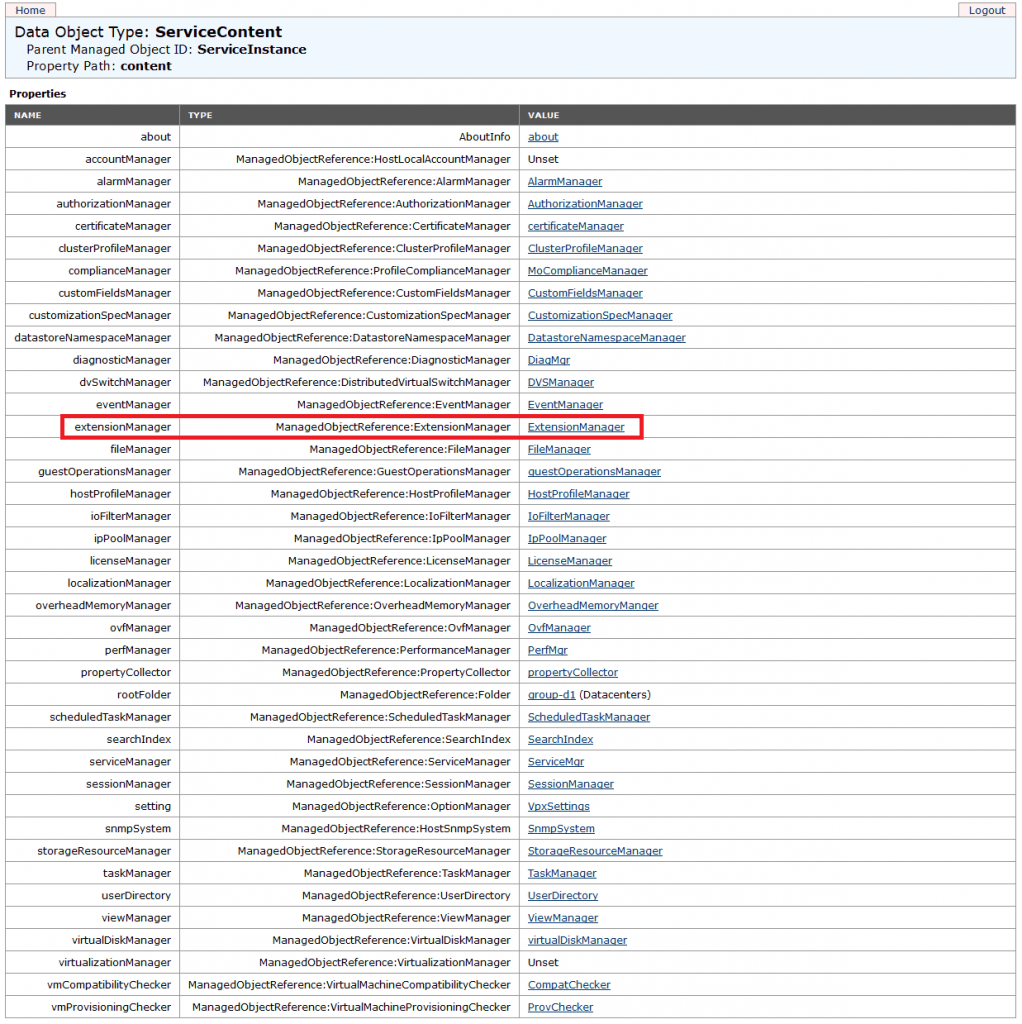1022x1024 pixels.
Task: Open the AlarmManager link
Action: point(564,181)
